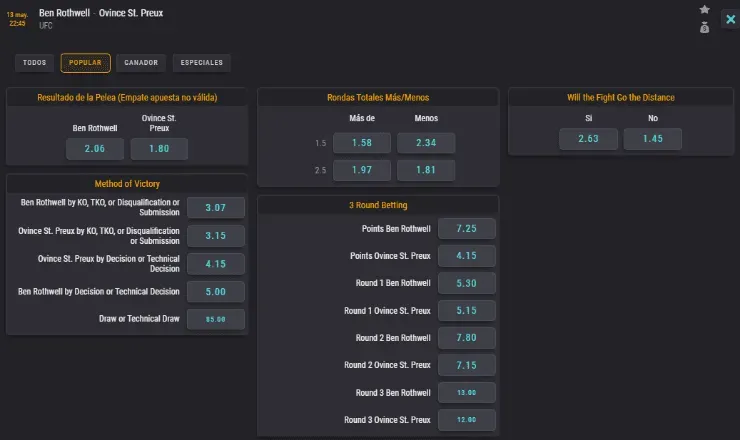Collapse Rondas Totales Más/Menos header

(x=380, y=97)
